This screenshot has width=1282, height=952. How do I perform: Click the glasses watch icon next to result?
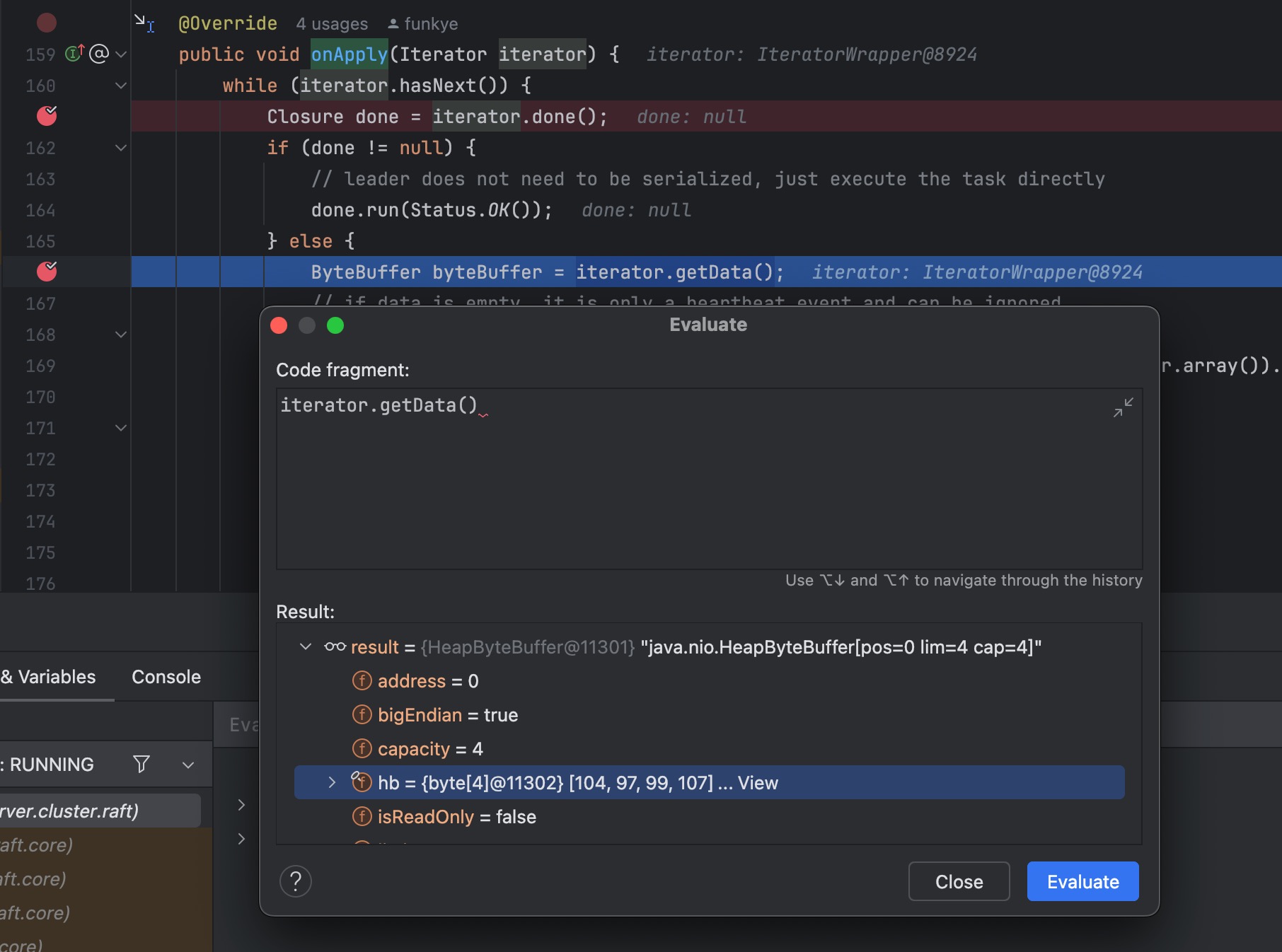tap(335, 646)
